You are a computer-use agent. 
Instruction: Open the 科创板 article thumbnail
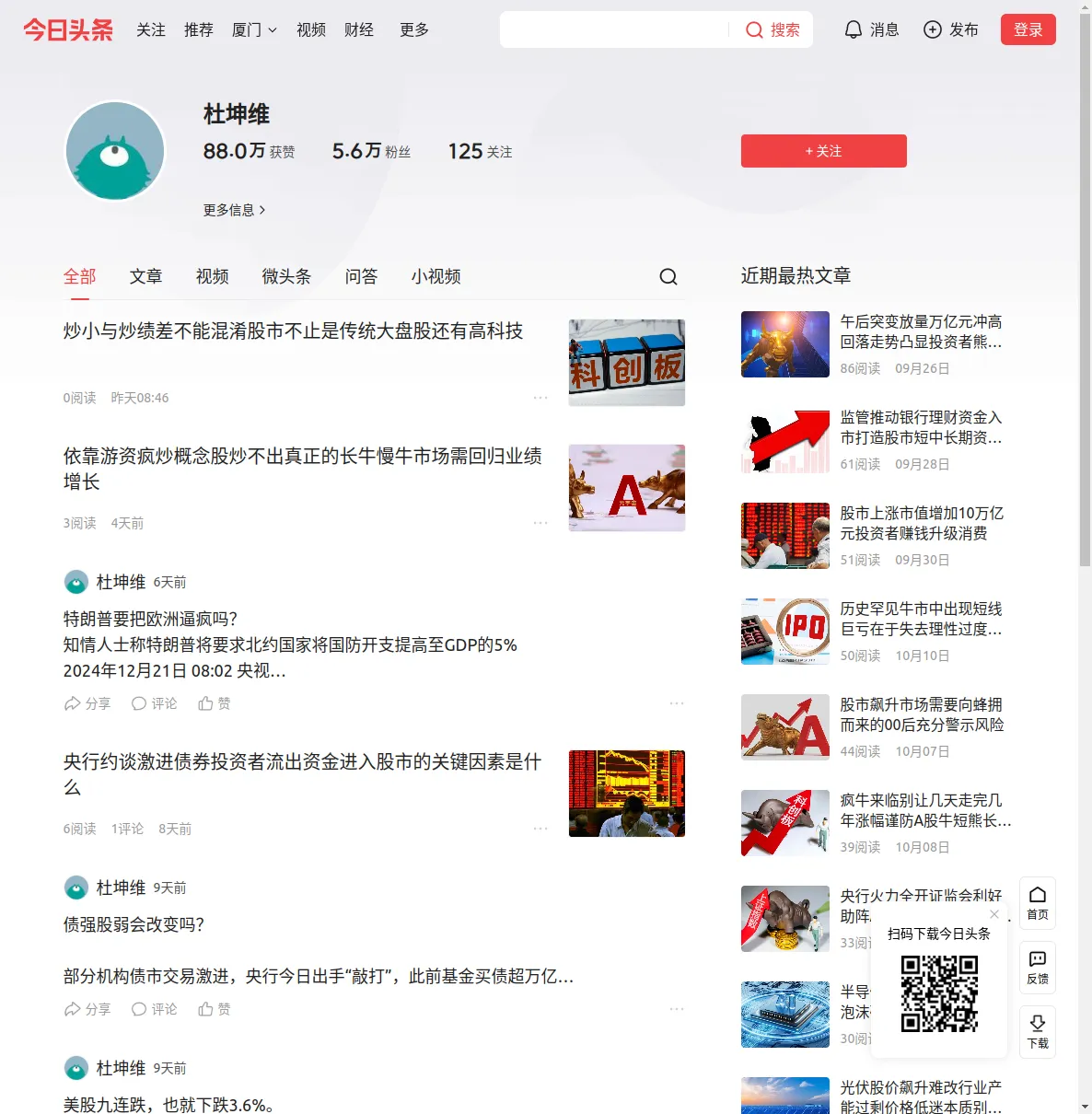pos(627,363)
